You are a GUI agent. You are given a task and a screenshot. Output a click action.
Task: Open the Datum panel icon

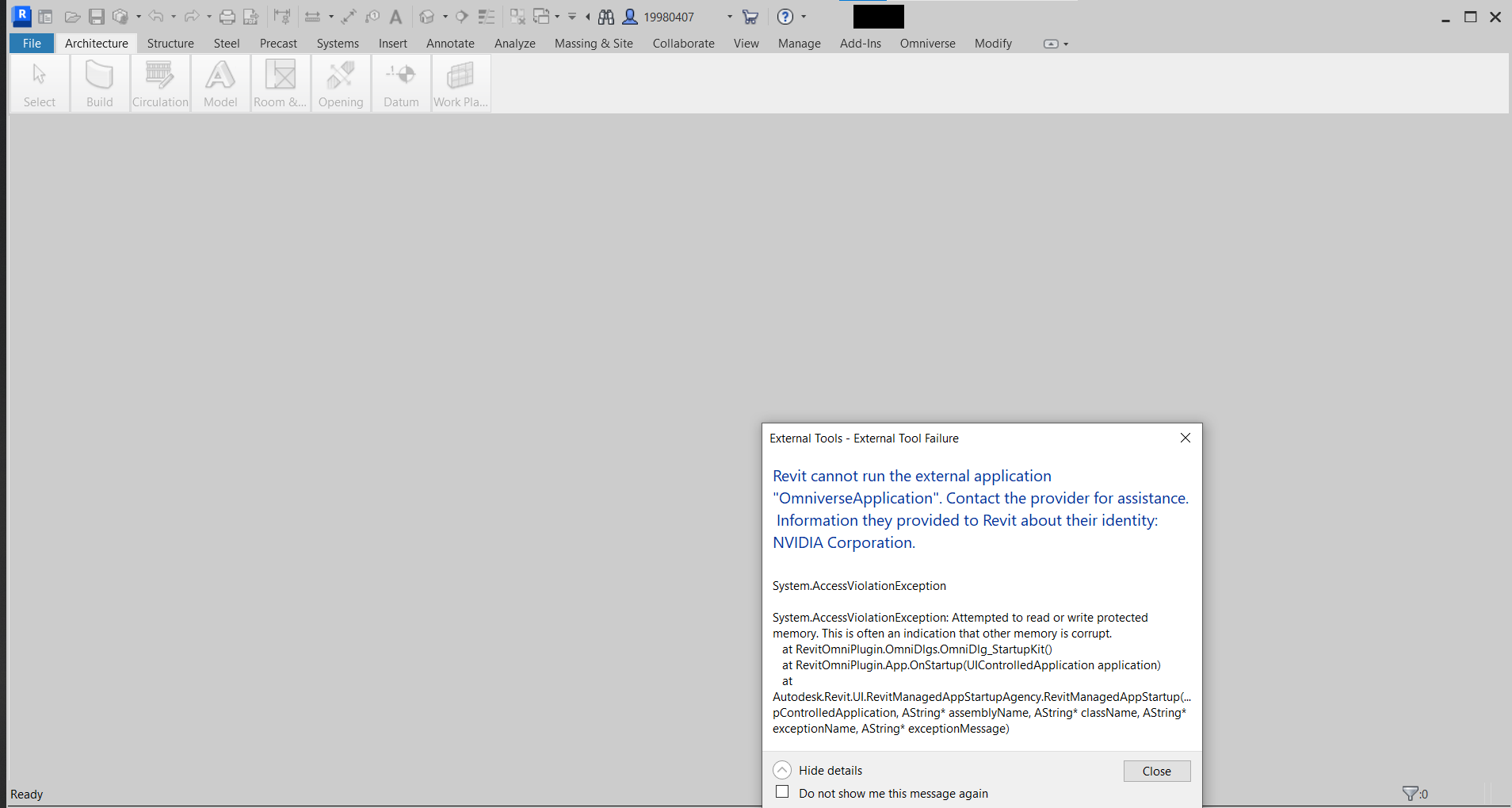[401, 83]
